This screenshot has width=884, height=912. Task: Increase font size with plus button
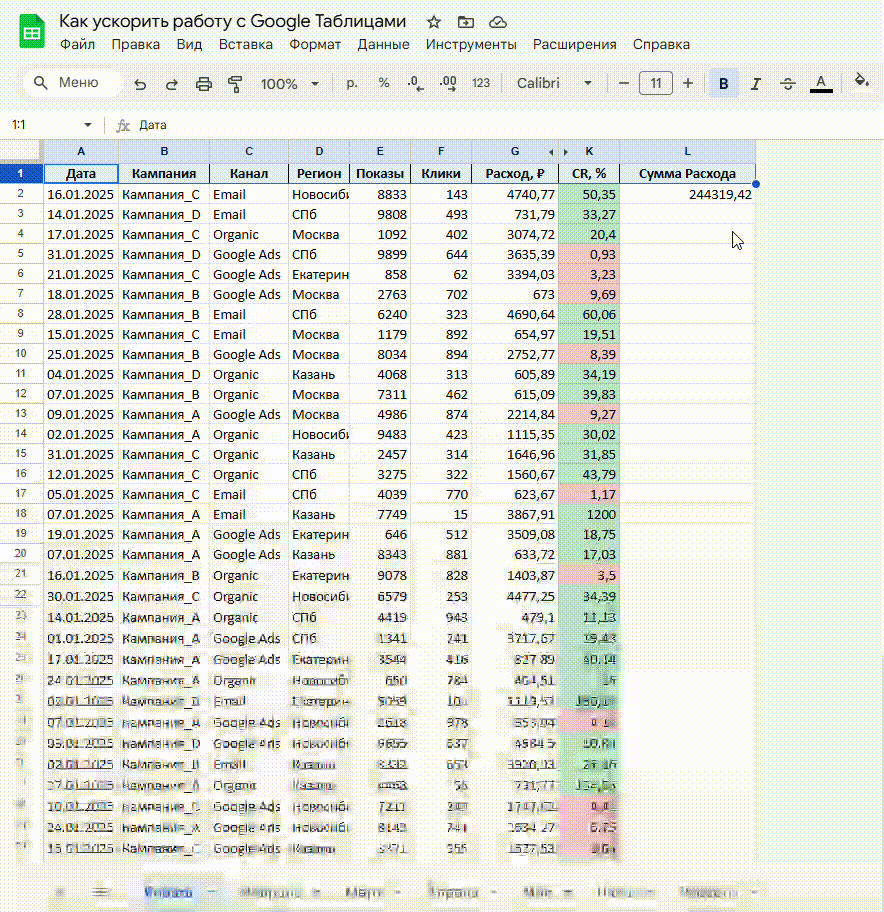click(688, 83)
